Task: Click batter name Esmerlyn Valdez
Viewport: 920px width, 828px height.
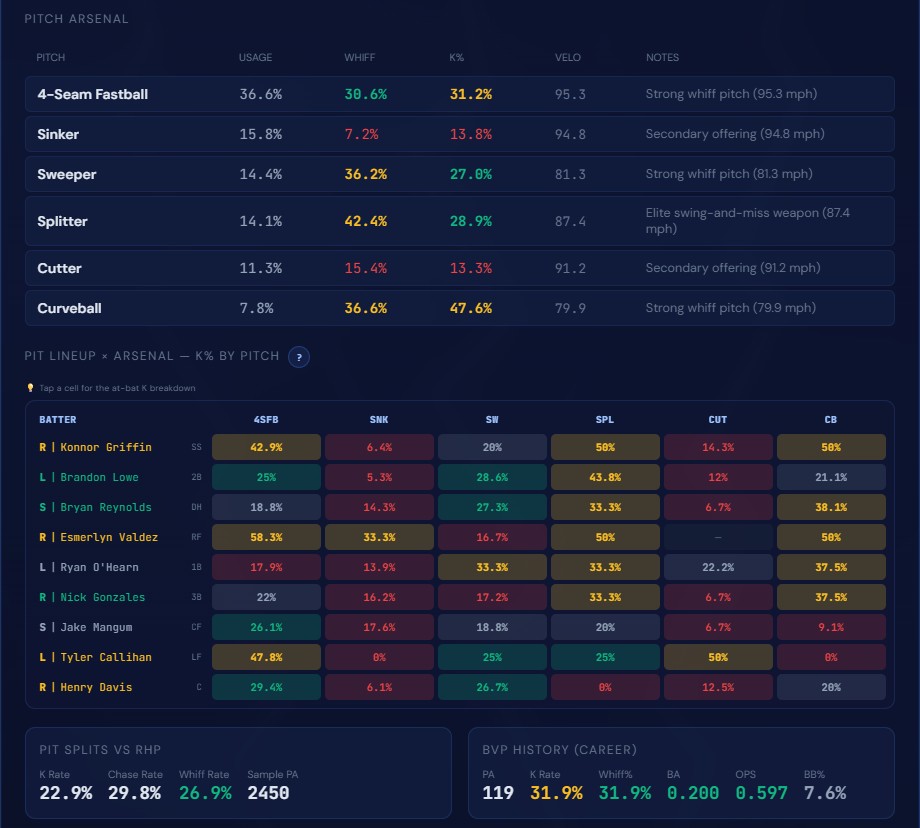Action: [109, 537]
